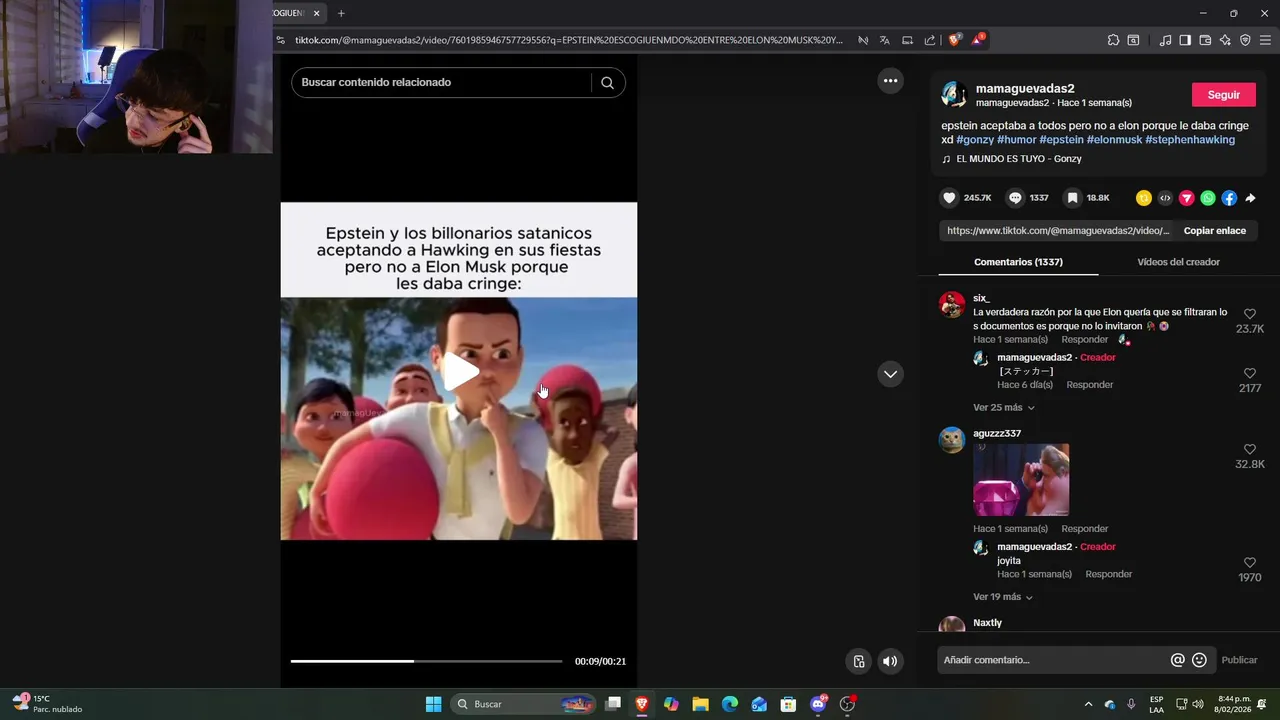Screen dimensions: 1280x720
Task: Toggle the browser sidebar panel icon
Action: [1185, 40]
